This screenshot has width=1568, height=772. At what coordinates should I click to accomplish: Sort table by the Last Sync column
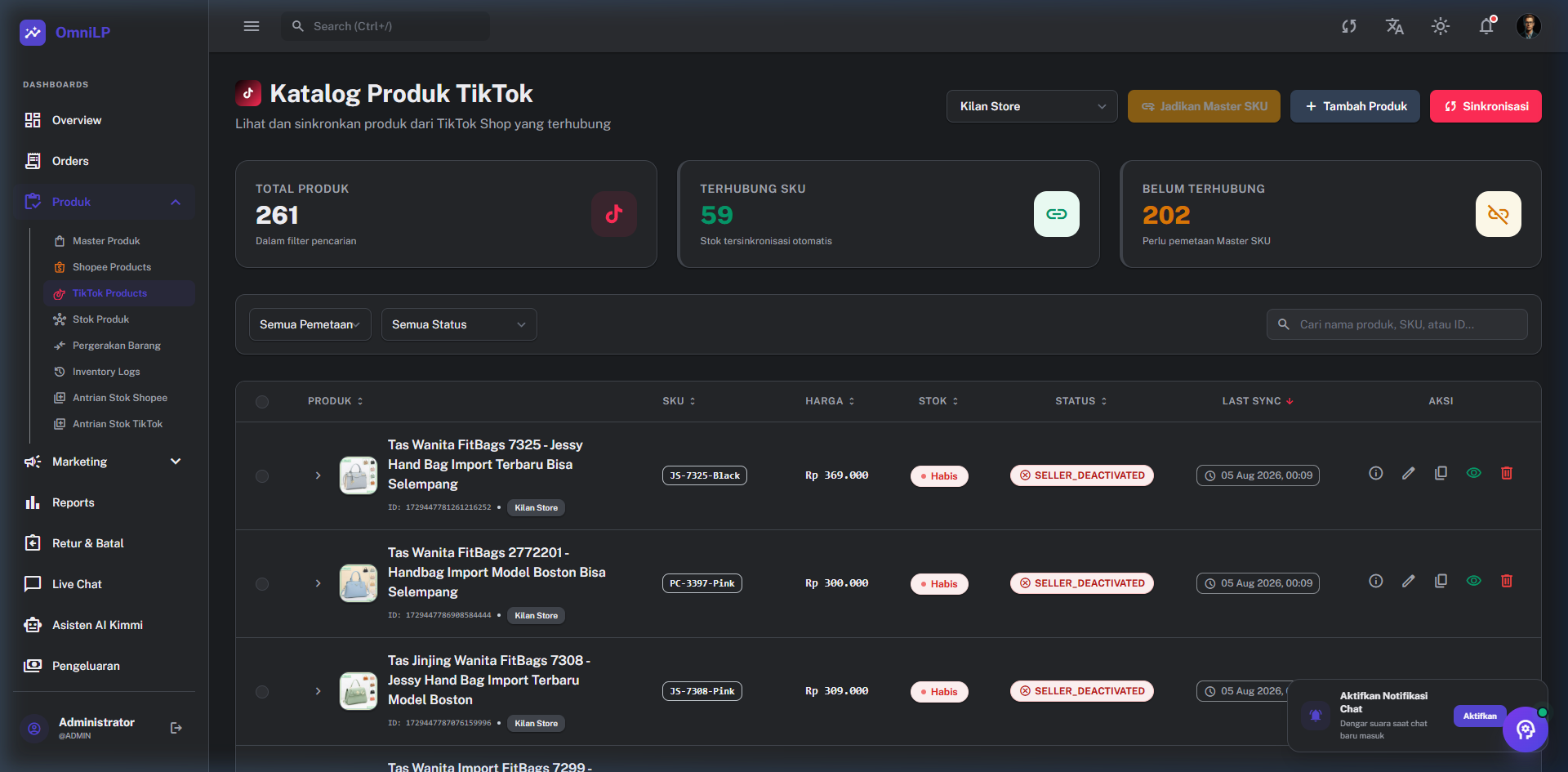pyautogui.click(x=1258, y=401)
